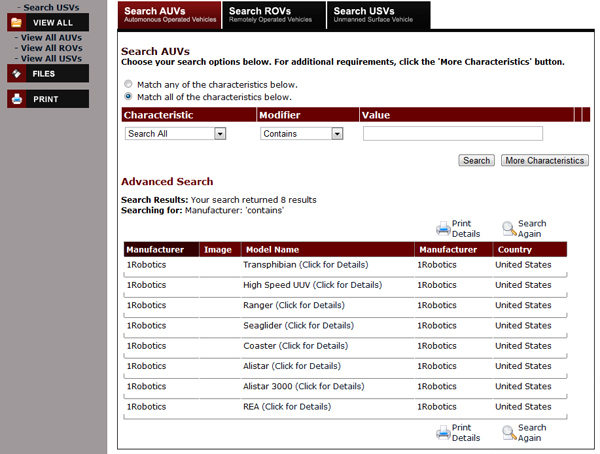Click the printer icon beside PRINT
The width and height of the screenshot is (600, 454).
coord(16,99)
